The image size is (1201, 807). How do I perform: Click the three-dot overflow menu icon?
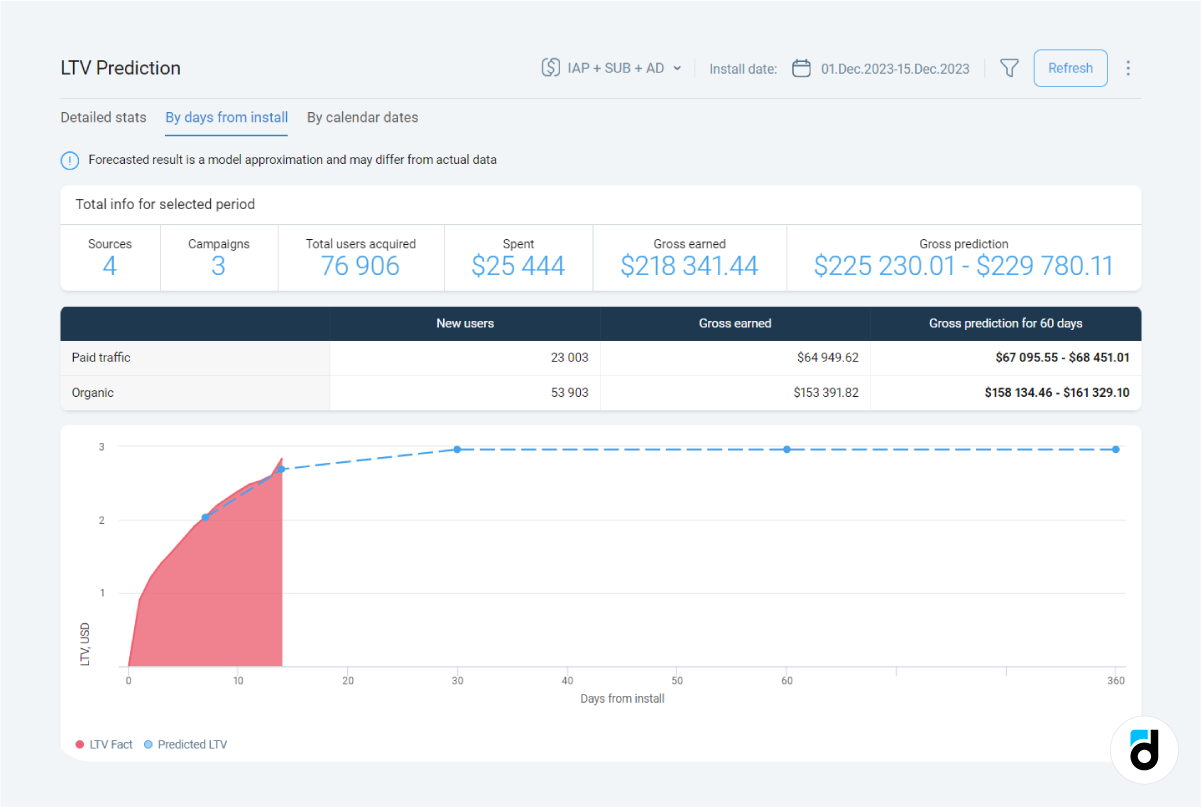click(x=1128, y=68)
